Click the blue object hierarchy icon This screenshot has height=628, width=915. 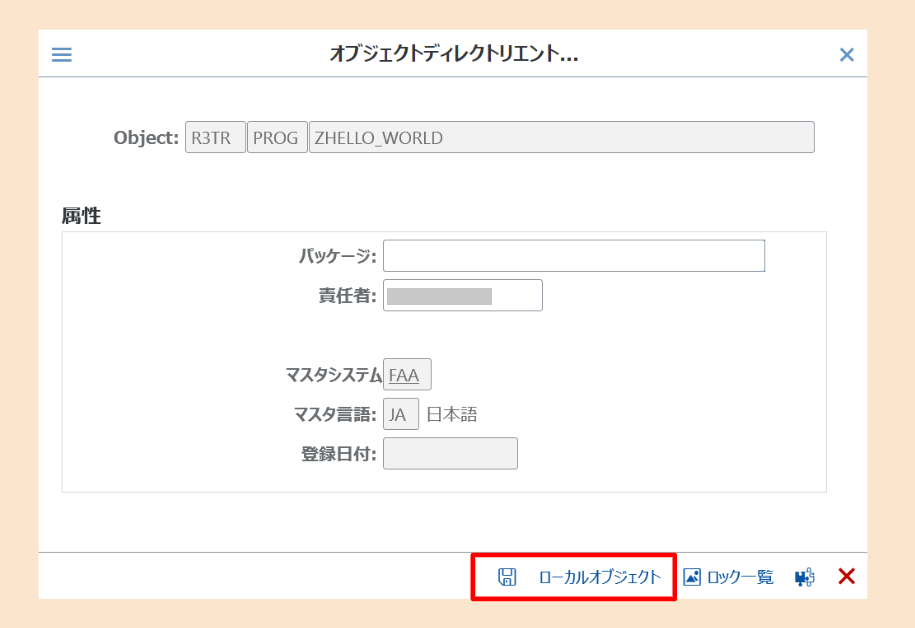point(804,577)
